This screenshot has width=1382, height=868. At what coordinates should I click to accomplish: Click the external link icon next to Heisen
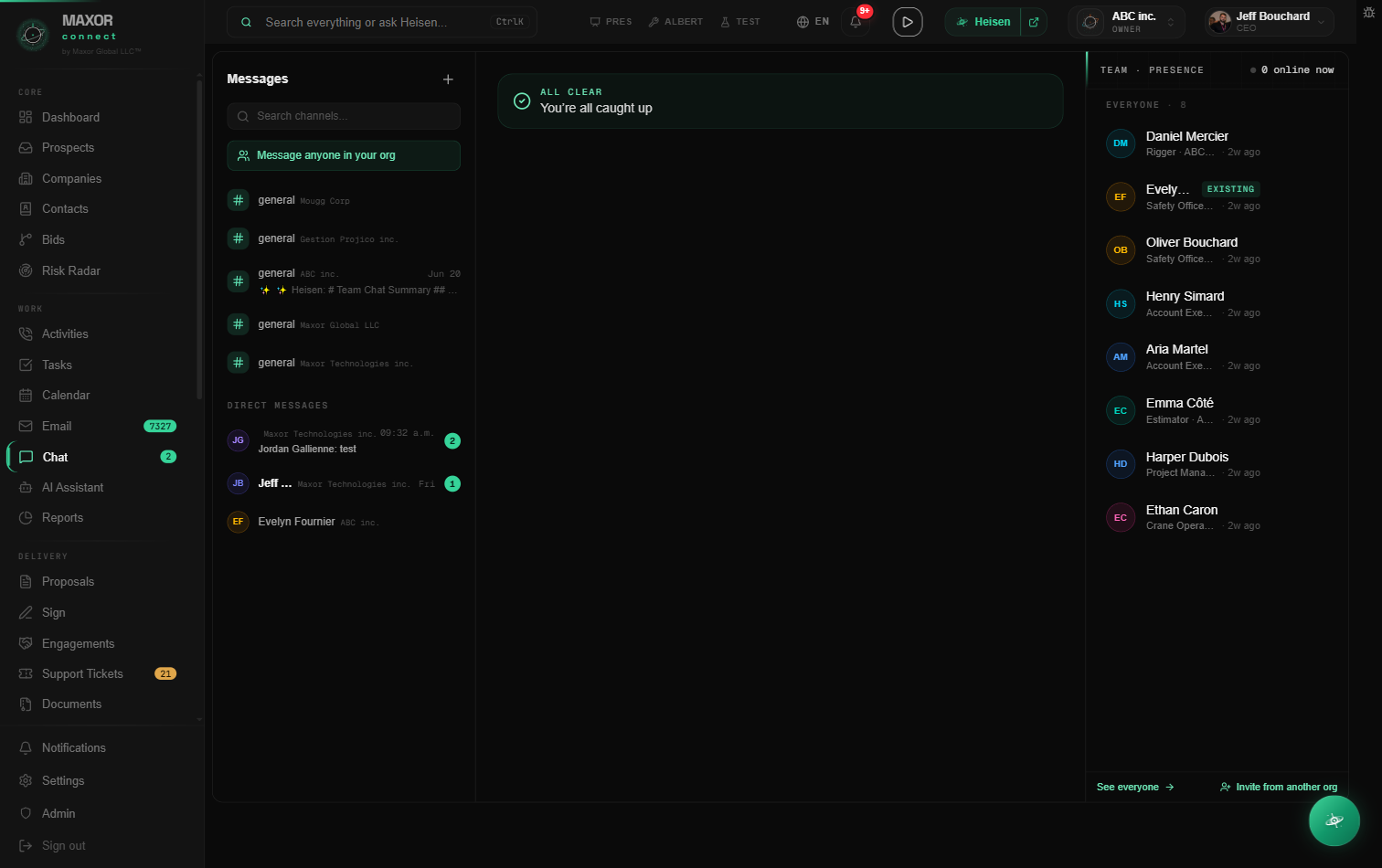pyautogui.click(x=1034, y=22)
